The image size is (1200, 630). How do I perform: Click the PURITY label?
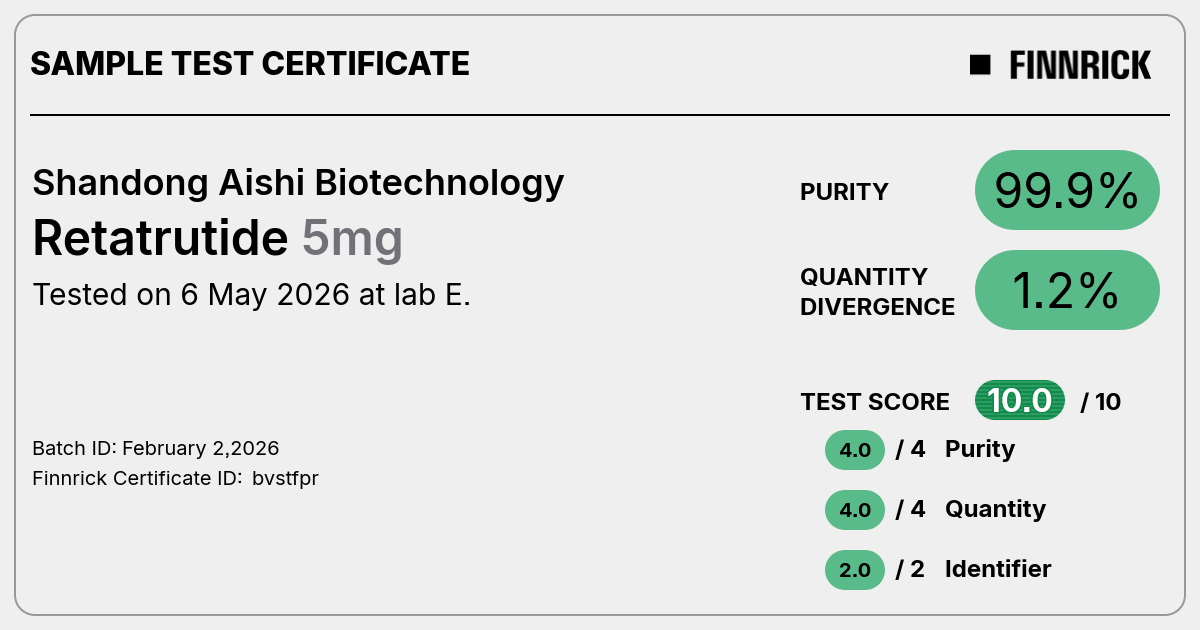pyautogui.click(x=844, y=192)
